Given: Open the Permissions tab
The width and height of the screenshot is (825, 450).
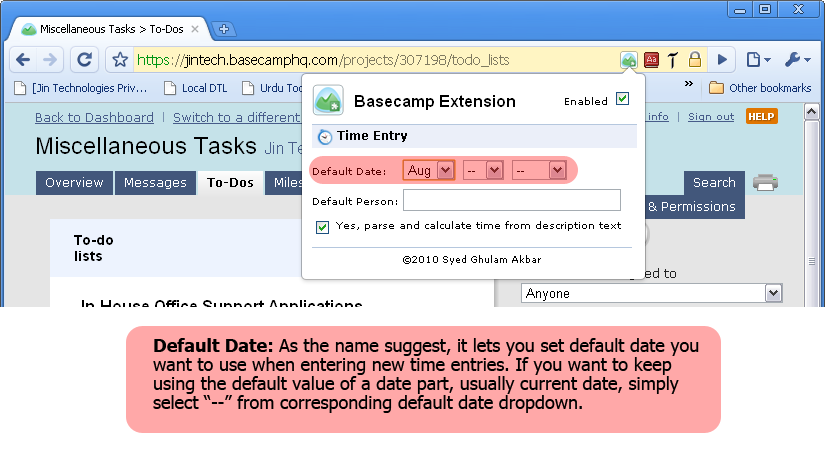Looking at the screenshot, I should [x=695, y=206].
